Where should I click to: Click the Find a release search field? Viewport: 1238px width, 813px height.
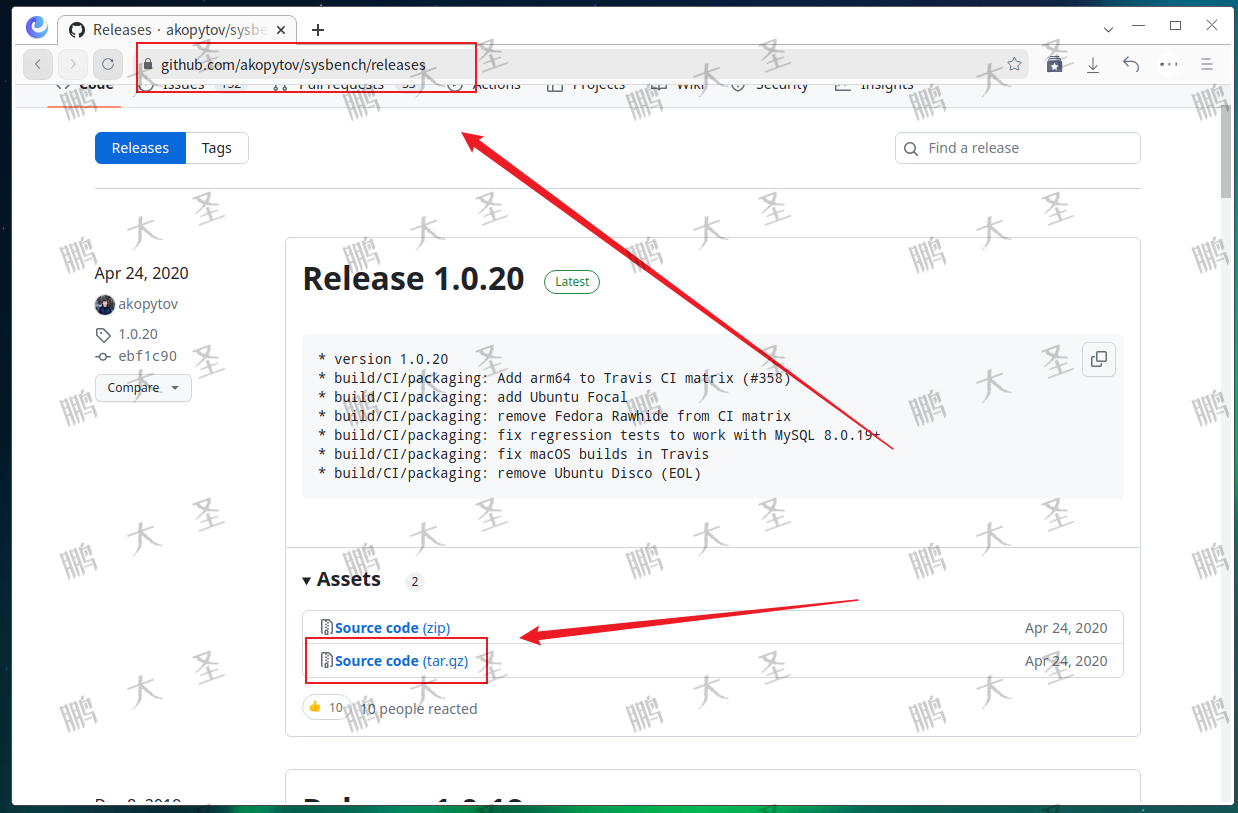1018,148
